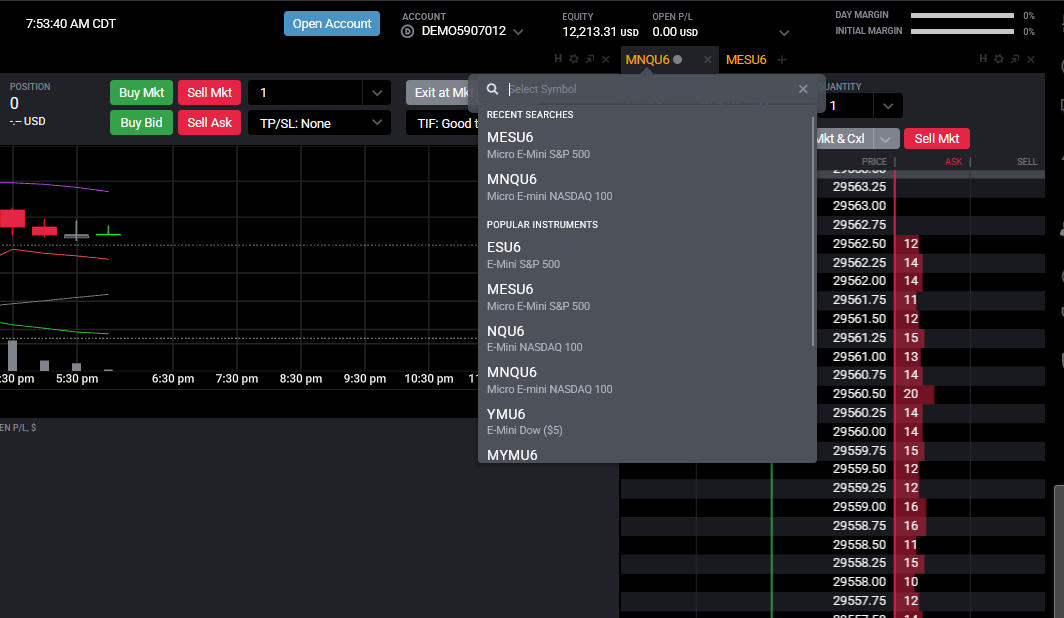Select recent search MNQU6
1064x618 pixels.
pos(645,187)
